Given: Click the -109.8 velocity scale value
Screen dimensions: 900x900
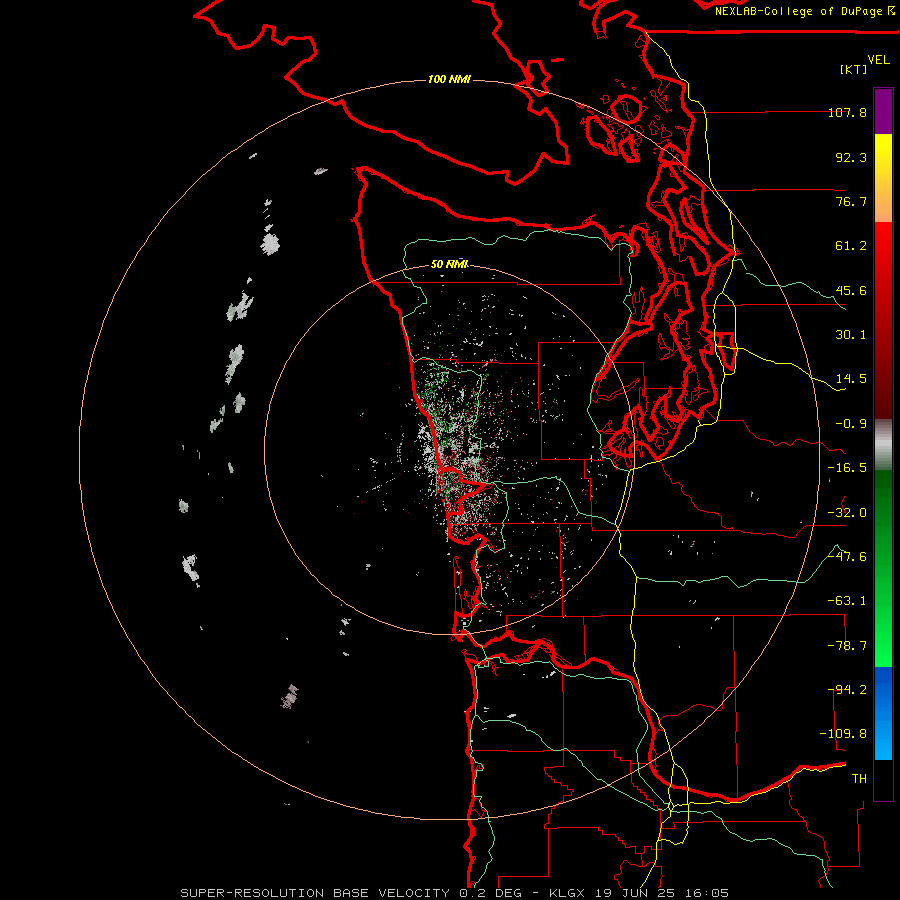Looking at the screenshot, I should (843, 734).
